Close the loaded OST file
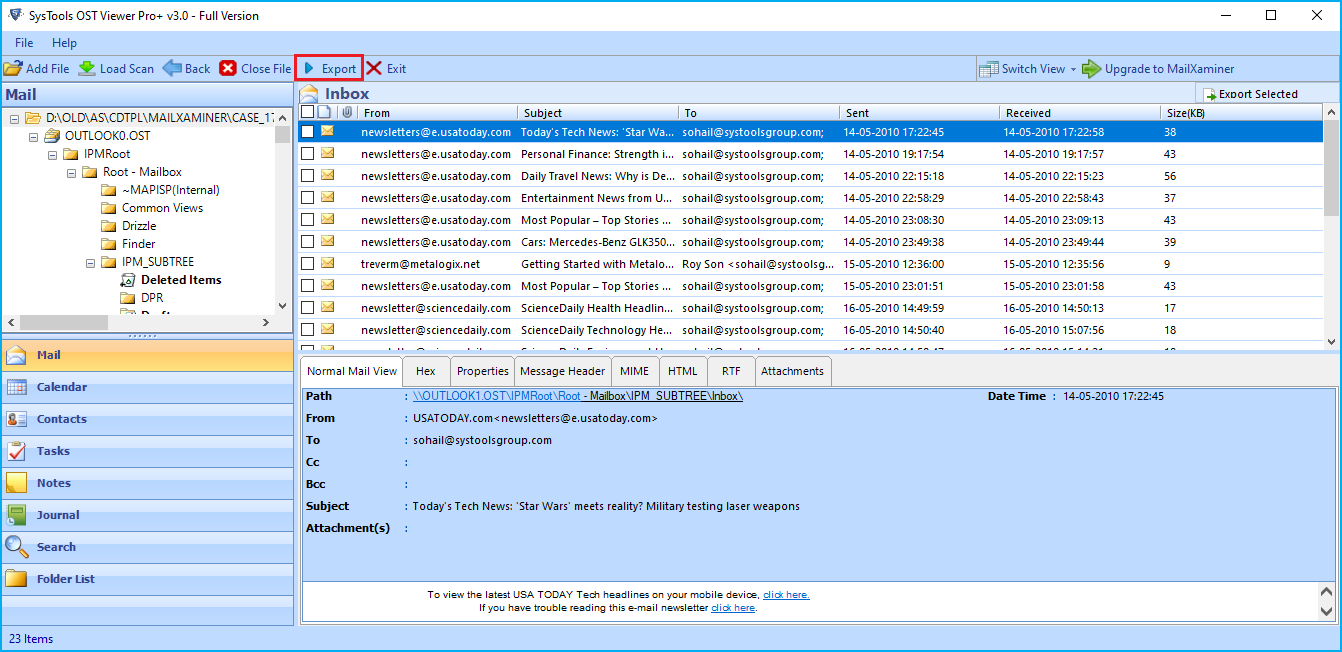Image resolution: width=1342 pixels, height=652 pixels. click(x=254, y=68)
